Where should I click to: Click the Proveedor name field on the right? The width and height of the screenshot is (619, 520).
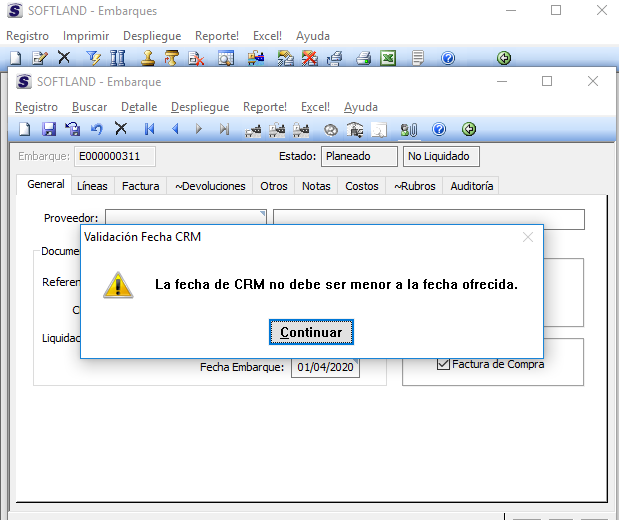point(429,217)
